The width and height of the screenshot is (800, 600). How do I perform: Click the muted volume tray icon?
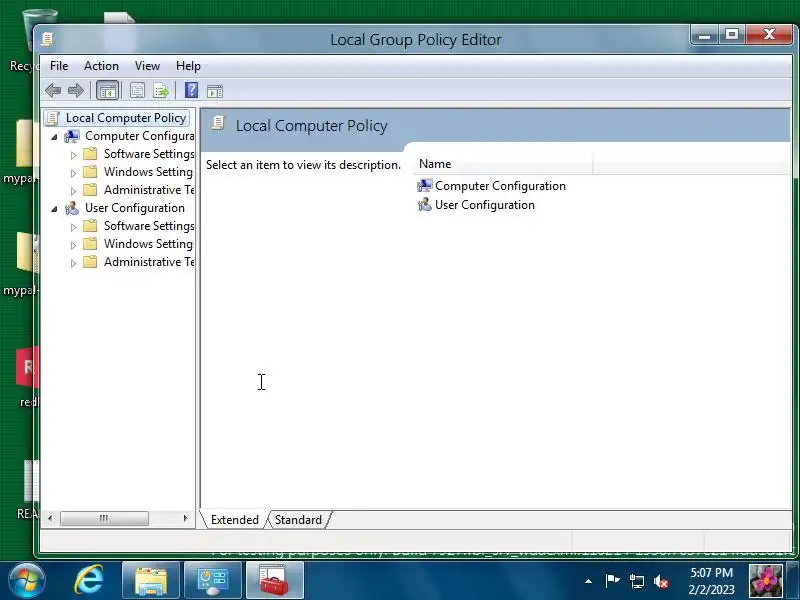(x=661, y=581)
